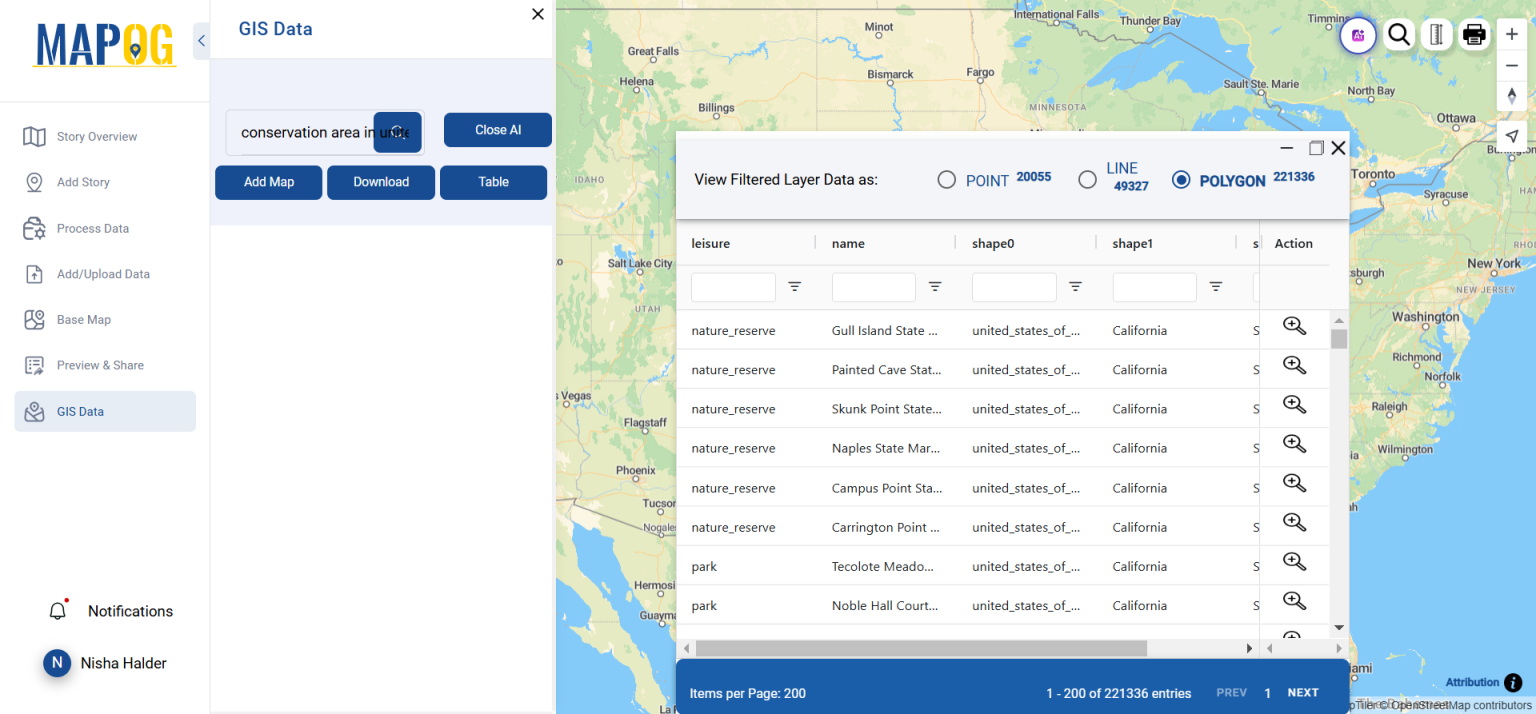Viewport: 1536px width, 714px height.
Task: Click the locate-me arrow icon
Action: [x=1511, y=136]
